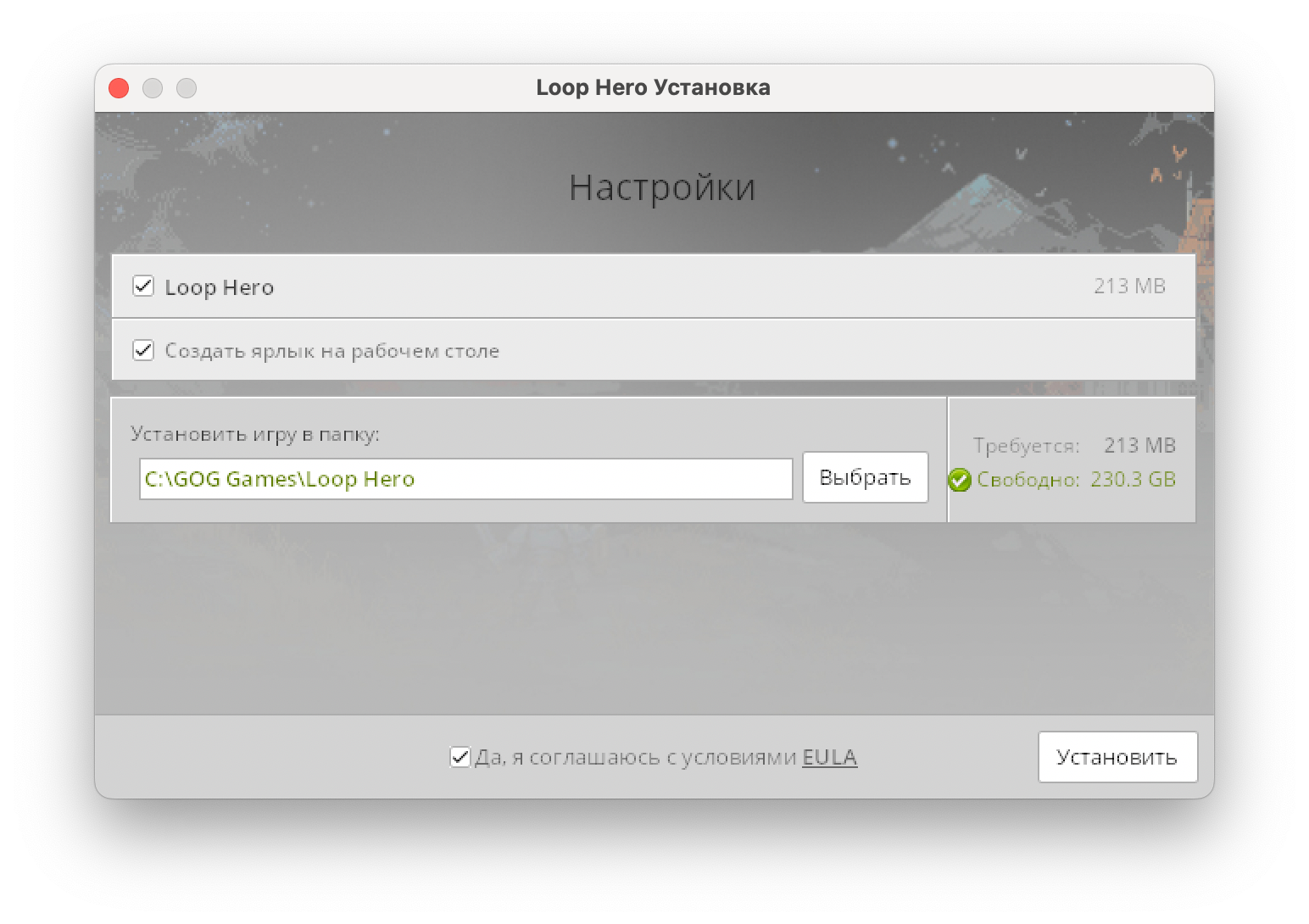This screenshot has width=1309, height=924.
Task: Close the Loop Hero installer window
Action: [x=119, y=88]
